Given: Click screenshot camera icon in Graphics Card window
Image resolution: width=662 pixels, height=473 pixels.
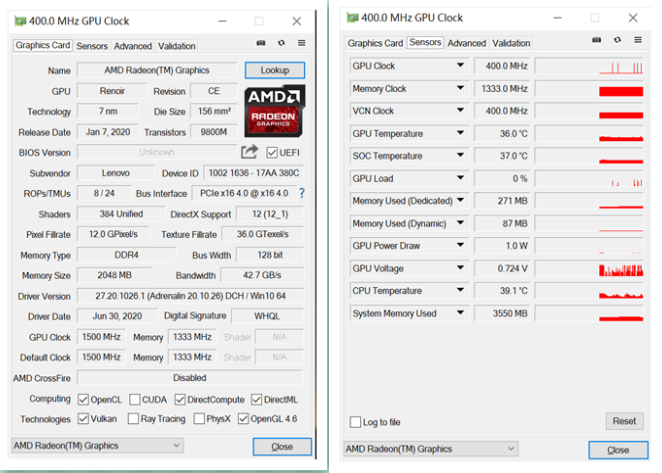Looking at the screenshot, I should pyautogui.click(x=261, y=43).
